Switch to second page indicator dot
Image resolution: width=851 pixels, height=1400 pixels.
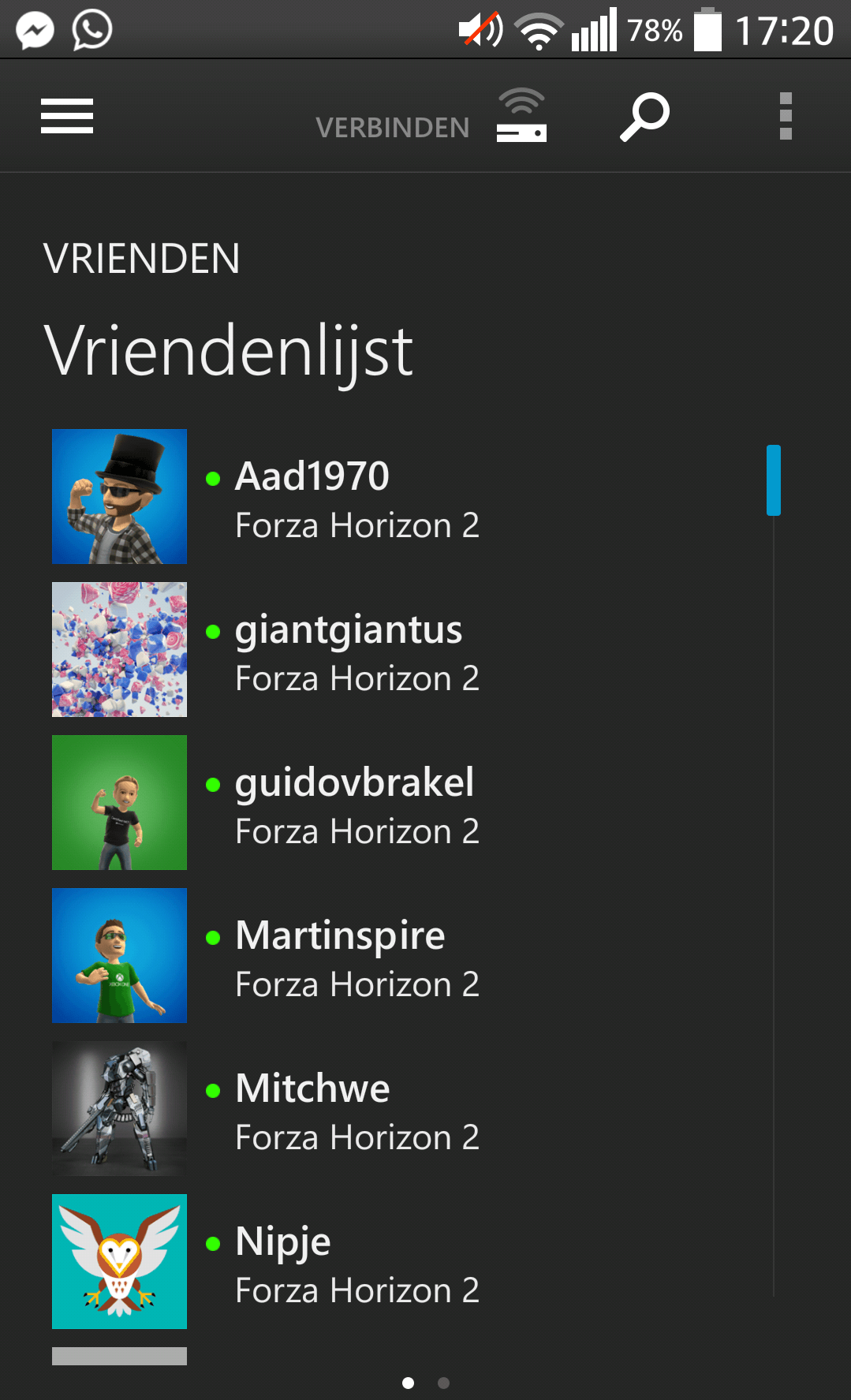point(443,1383)
